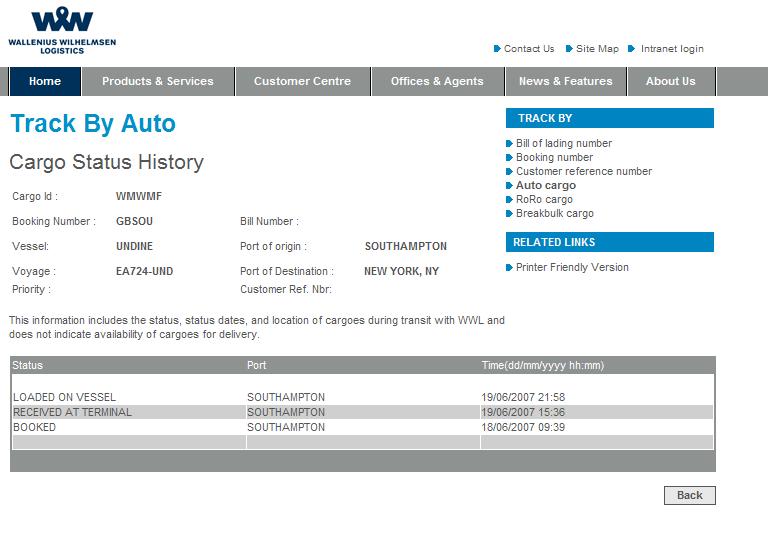Click the Wallenius Wilhelmsen Logistics logo
This screenshot has width=768, height=553.
point(62,30)
